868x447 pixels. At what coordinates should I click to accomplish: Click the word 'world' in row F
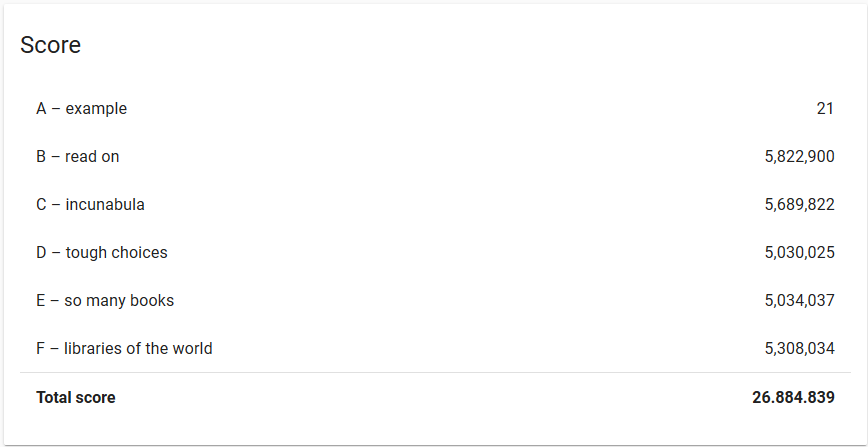coord(192,349)
